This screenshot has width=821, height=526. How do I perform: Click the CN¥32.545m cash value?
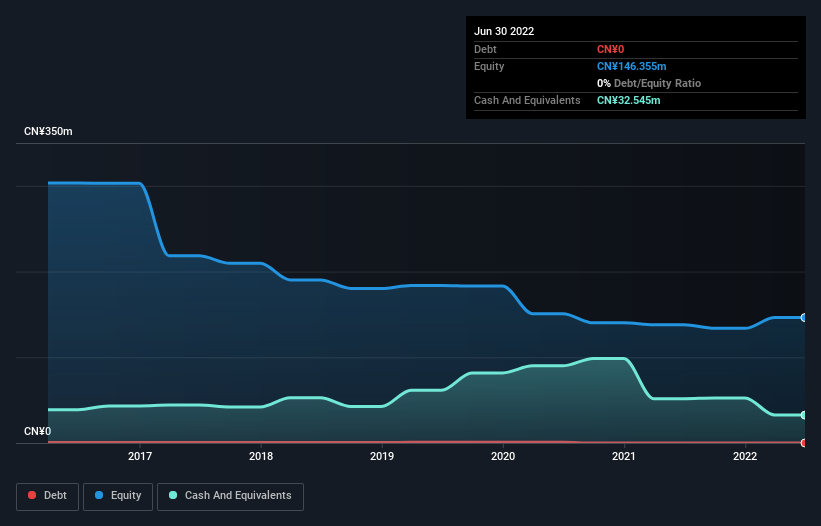coord(628,100)
